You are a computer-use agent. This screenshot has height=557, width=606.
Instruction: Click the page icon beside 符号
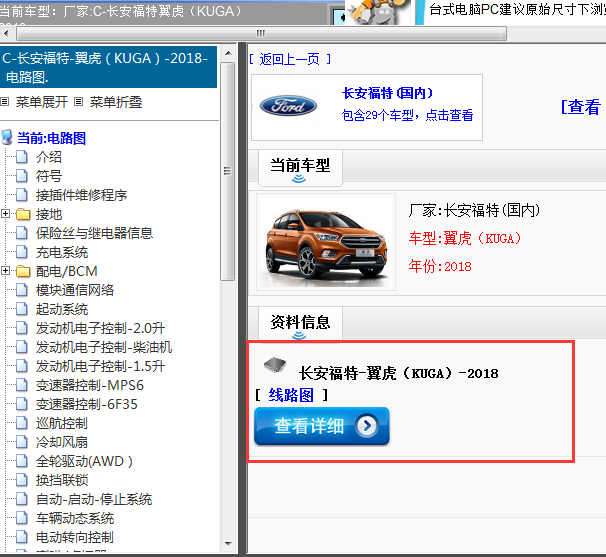point(22,176)
